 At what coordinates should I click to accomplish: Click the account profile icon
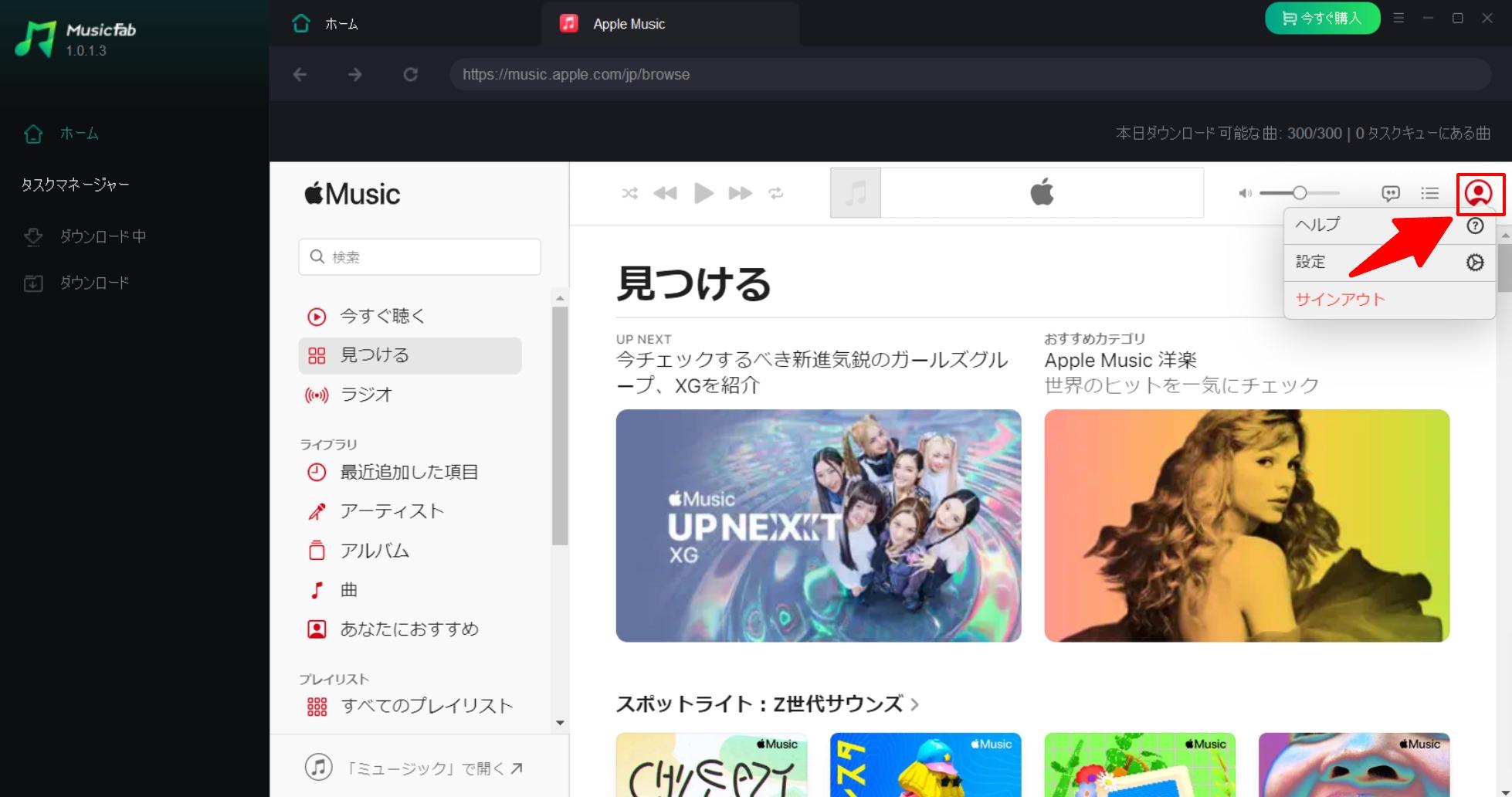(1479, 193)
